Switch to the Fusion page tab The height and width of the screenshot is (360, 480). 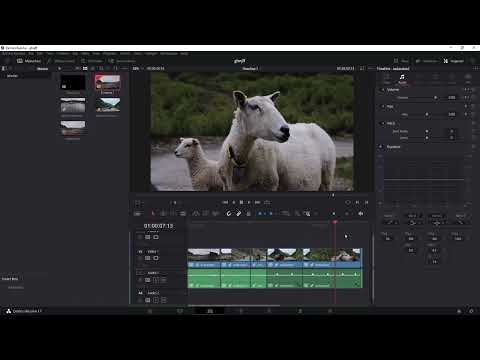pos(240,311)
